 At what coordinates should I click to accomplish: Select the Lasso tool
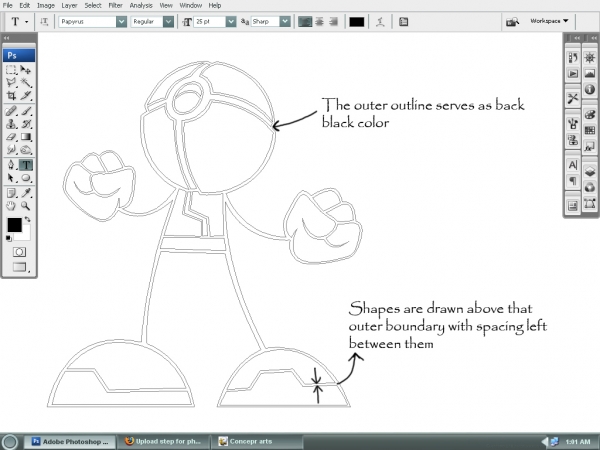(11, 82)
